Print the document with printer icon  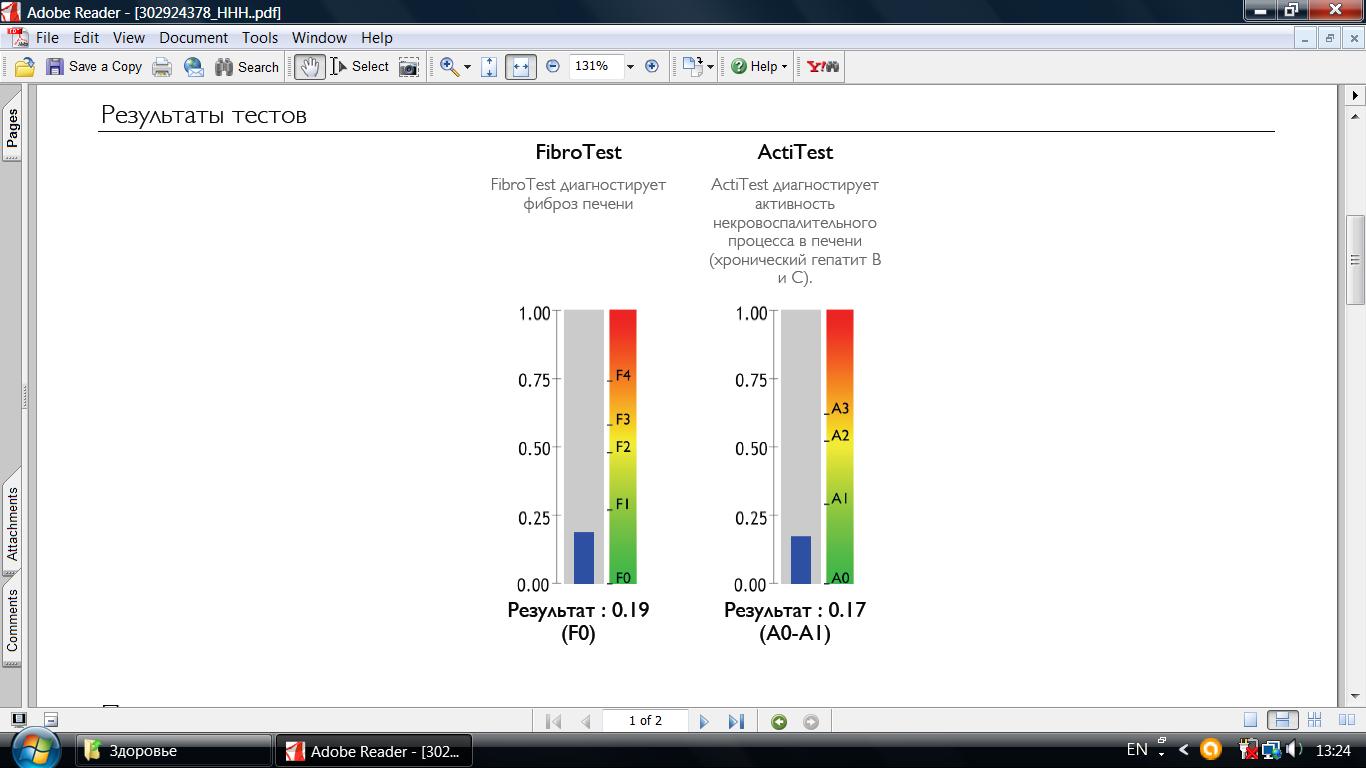tap(162, 67)
